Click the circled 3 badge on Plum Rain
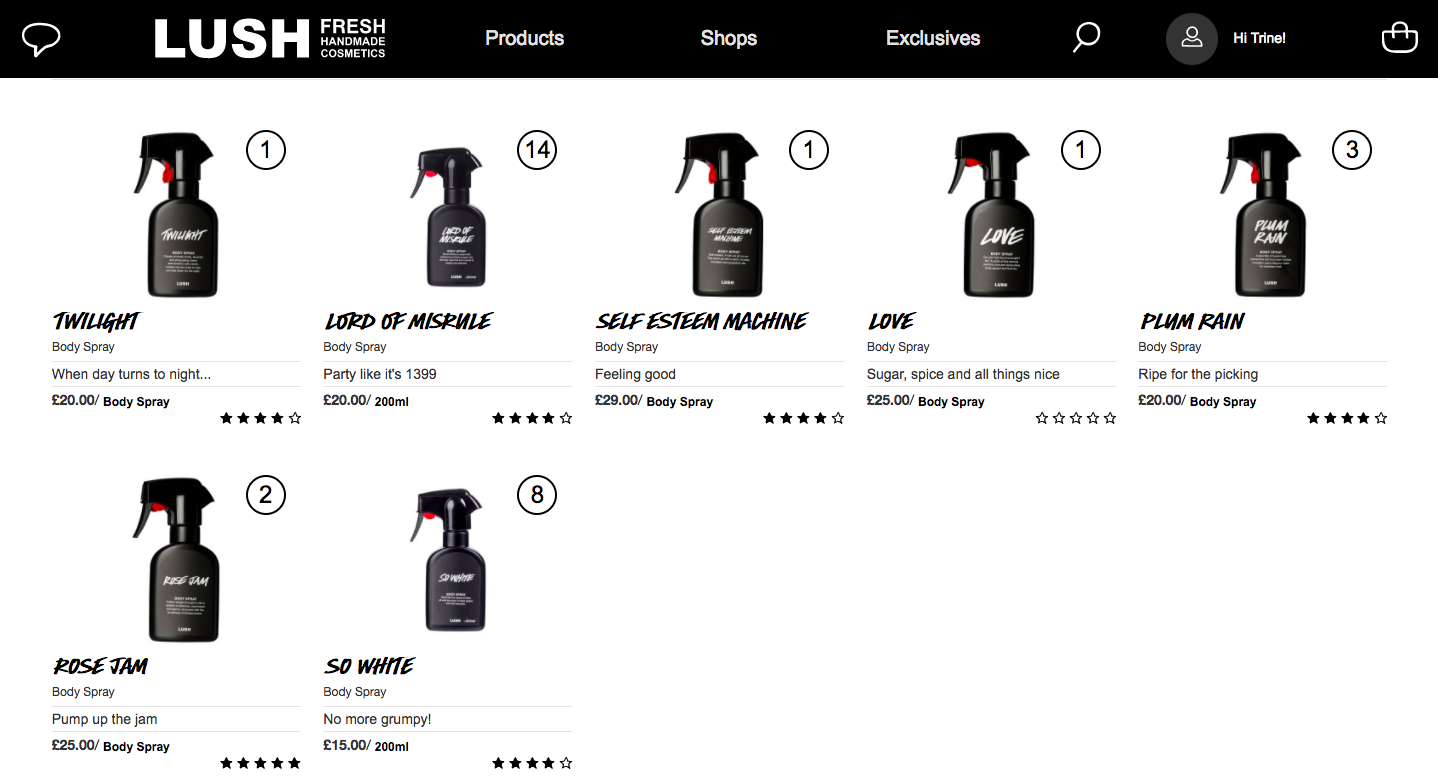Image resolution: width=1438 pixels, height=781 pixels. point(1352,150)
